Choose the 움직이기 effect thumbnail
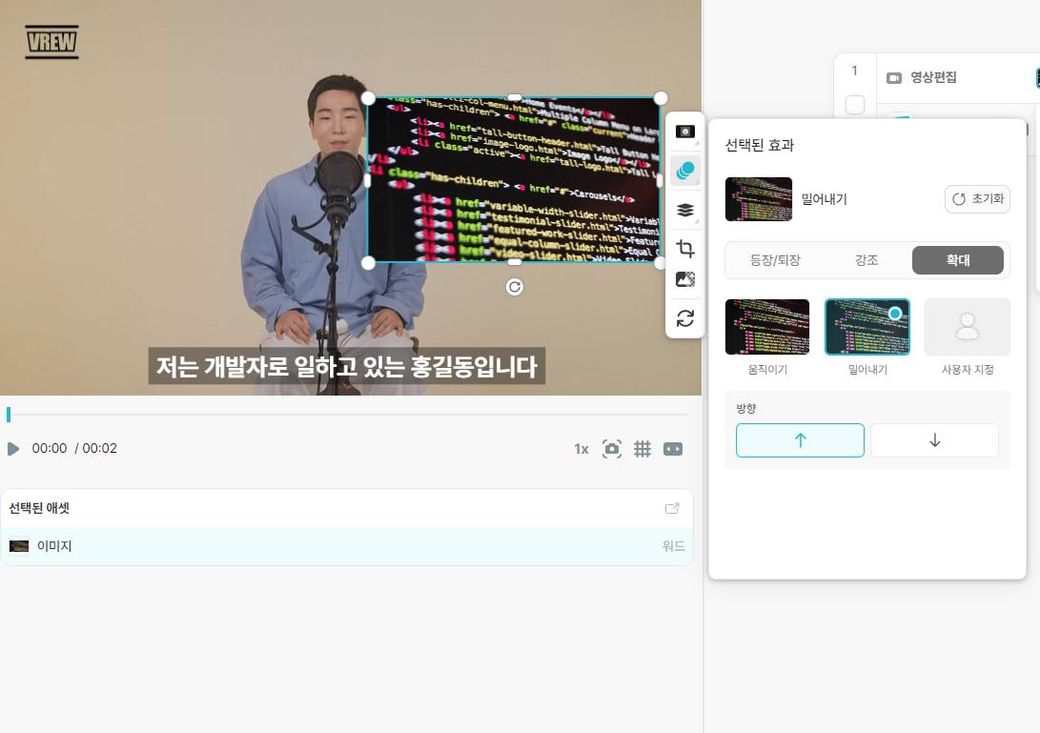Viewport: 1040px width, 733px height. click(767, 327)
